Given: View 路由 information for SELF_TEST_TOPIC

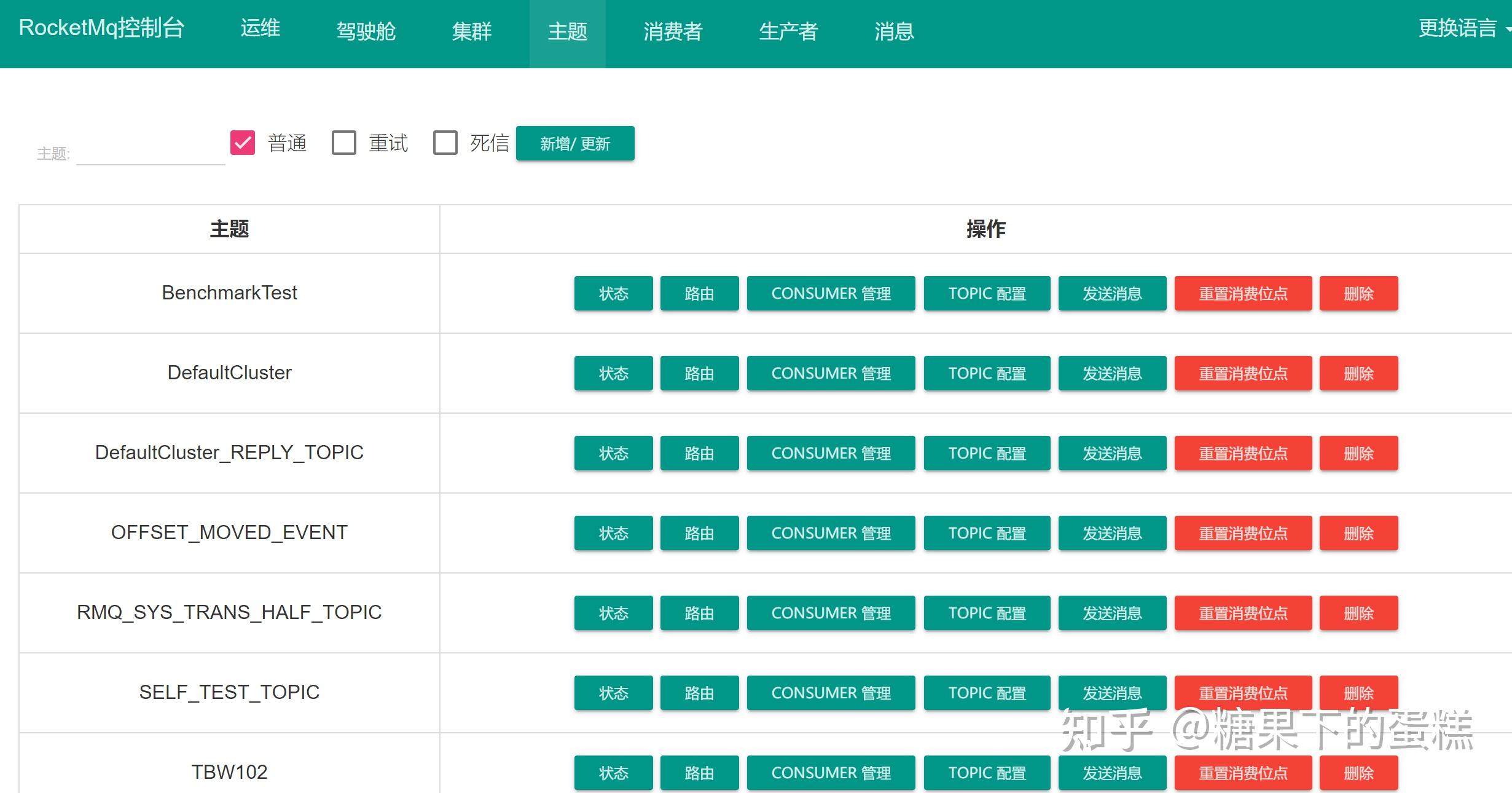Looking at the screenshot, I should [x=699, y=693].
